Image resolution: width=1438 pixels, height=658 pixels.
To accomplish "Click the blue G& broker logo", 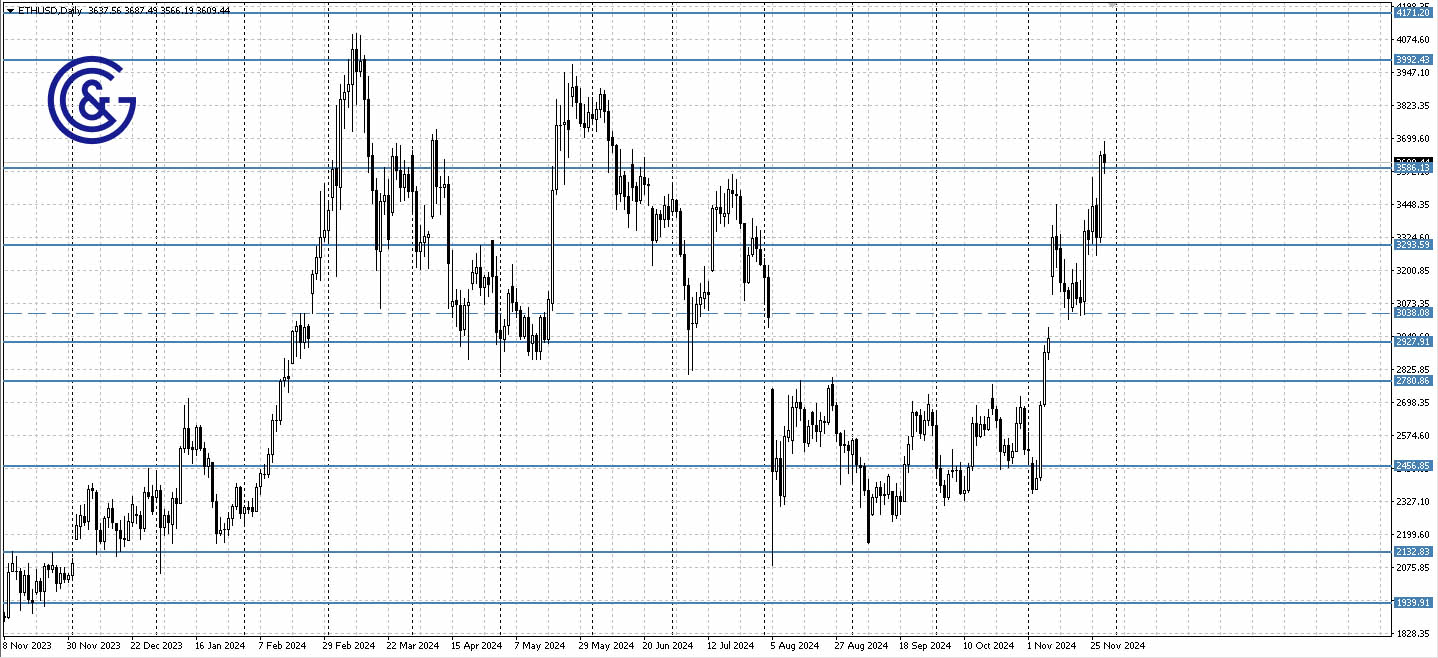I will pos(91,100).
